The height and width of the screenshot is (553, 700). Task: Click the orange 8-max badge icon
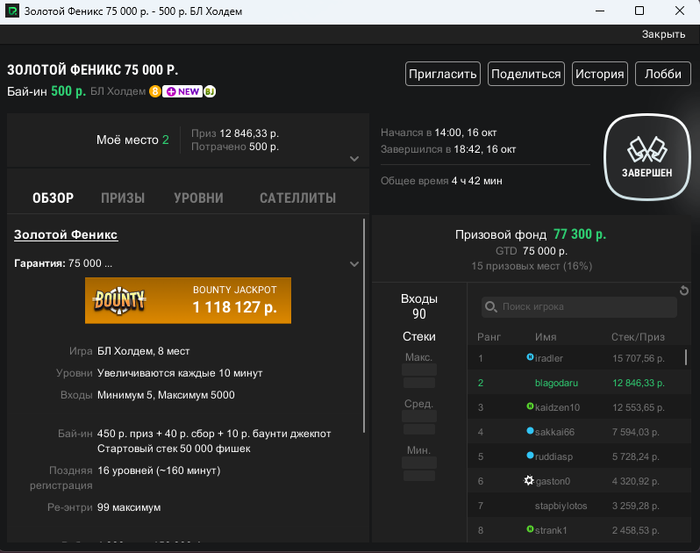(155, 91)
